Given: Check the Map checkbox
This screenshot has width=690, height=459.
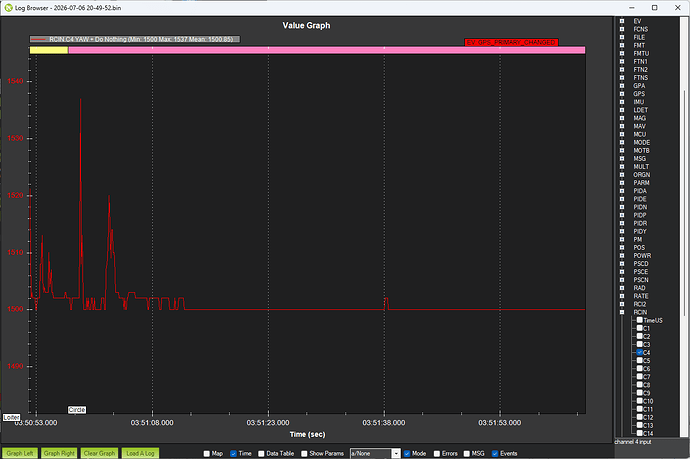Looking at the screenshot, I should [206, 453].
